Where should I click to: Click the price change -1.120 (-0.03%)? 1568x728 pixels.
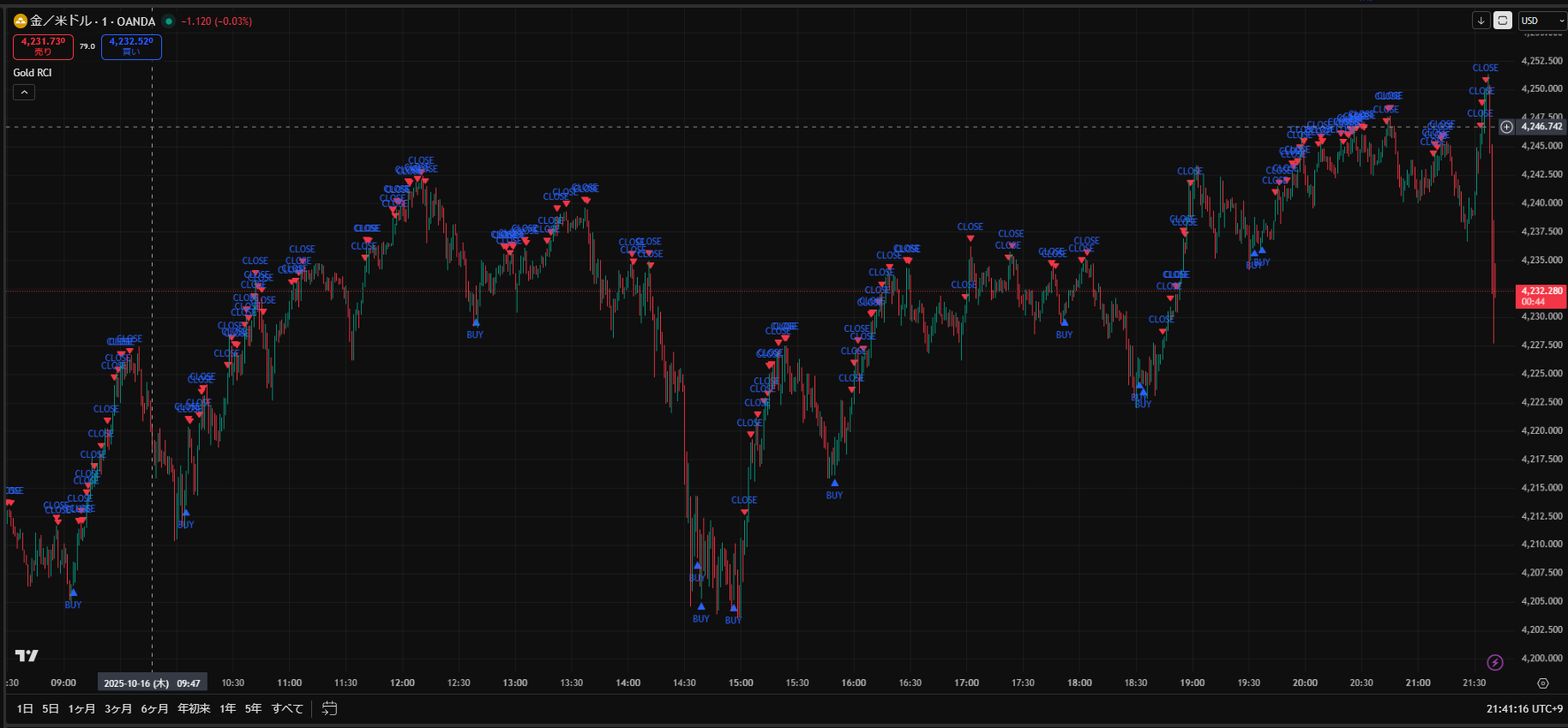217,21
